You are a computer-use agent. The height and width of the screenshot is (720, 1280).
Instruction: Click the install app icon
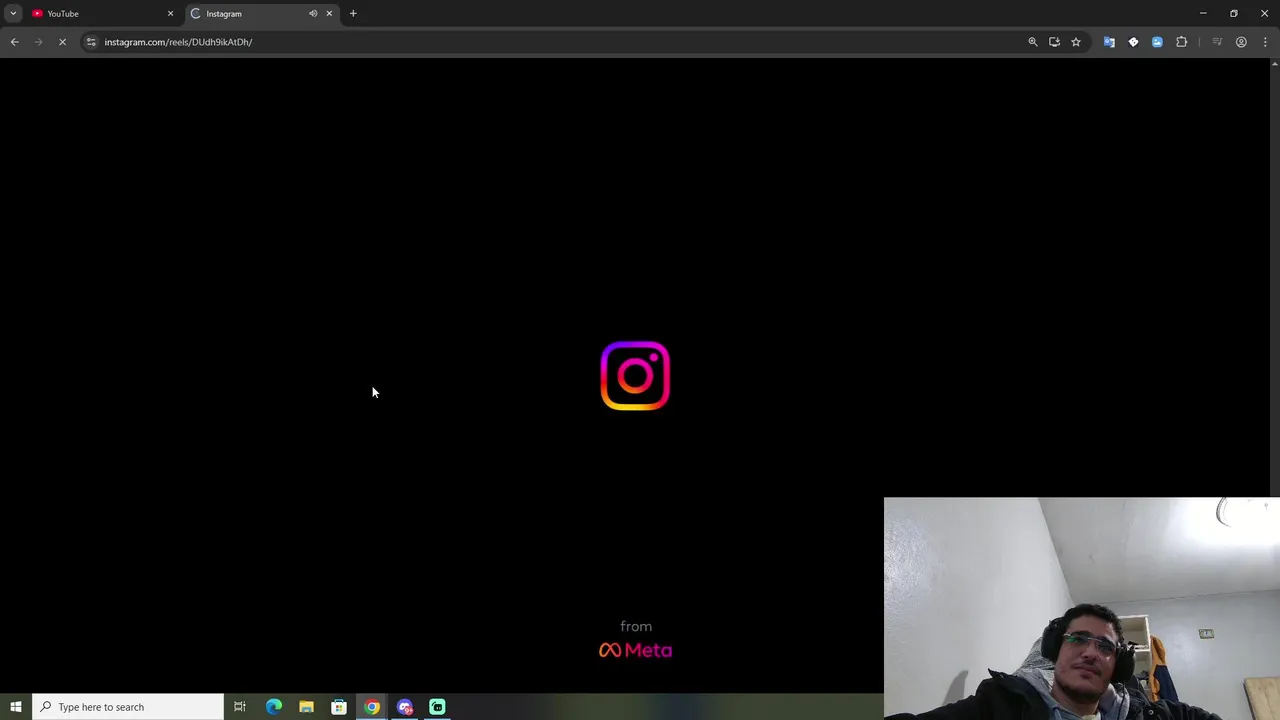(1054, 42)
